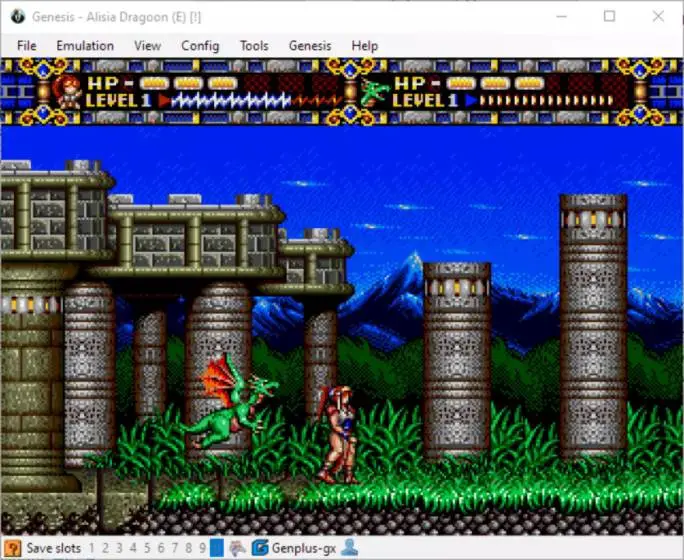
Task: Select the highlighted blue save slot
Action: pos(217,548)
